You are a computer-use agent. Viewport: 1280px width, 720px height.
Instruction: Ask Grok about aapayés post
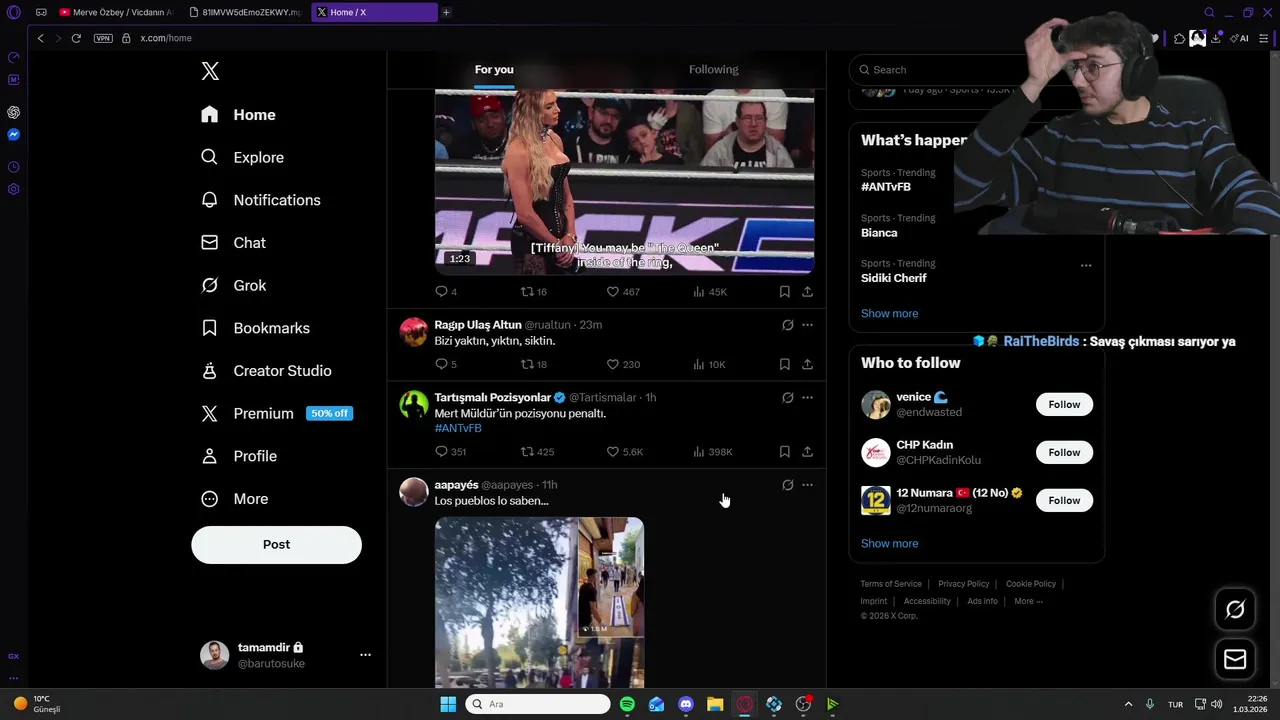788,485
